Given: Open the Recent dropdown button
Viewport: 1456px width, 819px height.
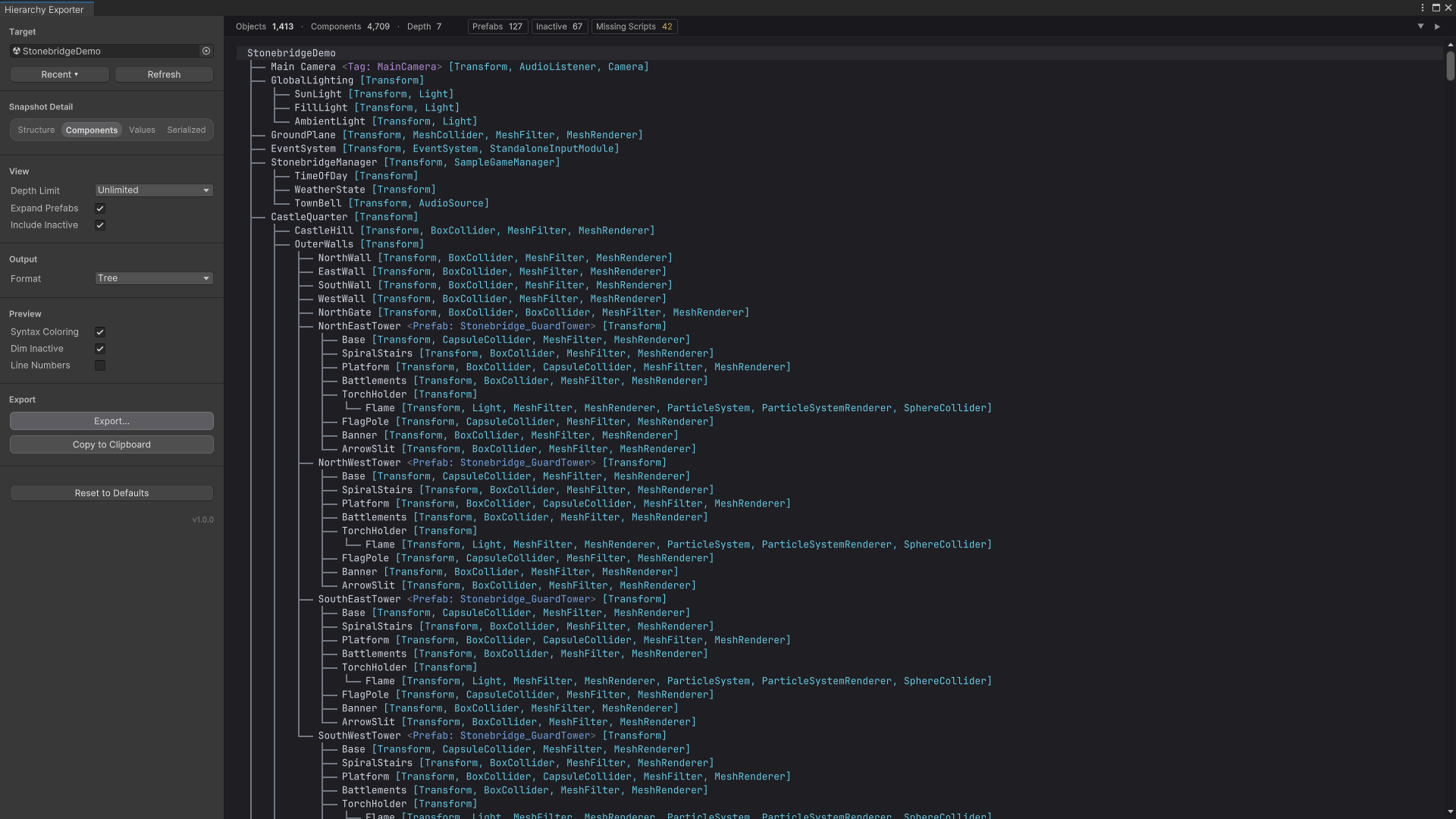Looking at the screenshot, I should (x=60, y=74).
